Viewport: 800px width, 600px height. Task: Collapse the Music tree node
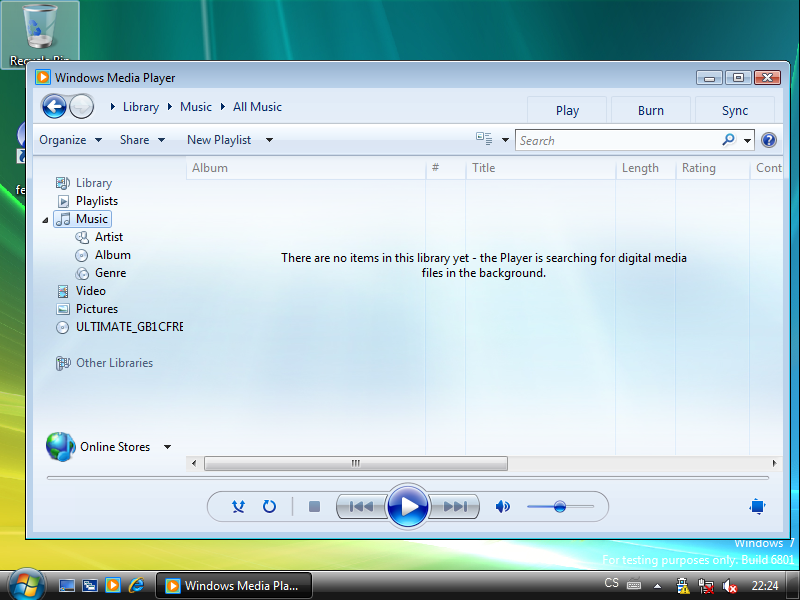[45, 220]
